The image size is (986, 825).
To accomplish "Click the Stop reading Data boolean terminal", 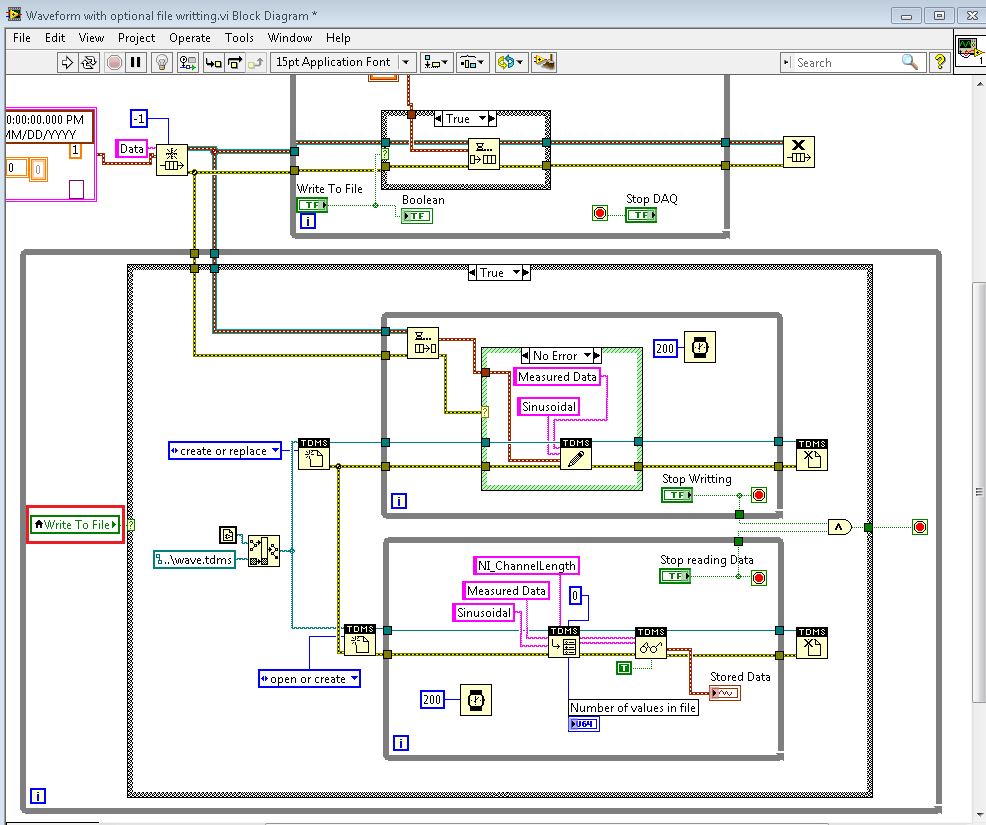I will click(675, 576).
